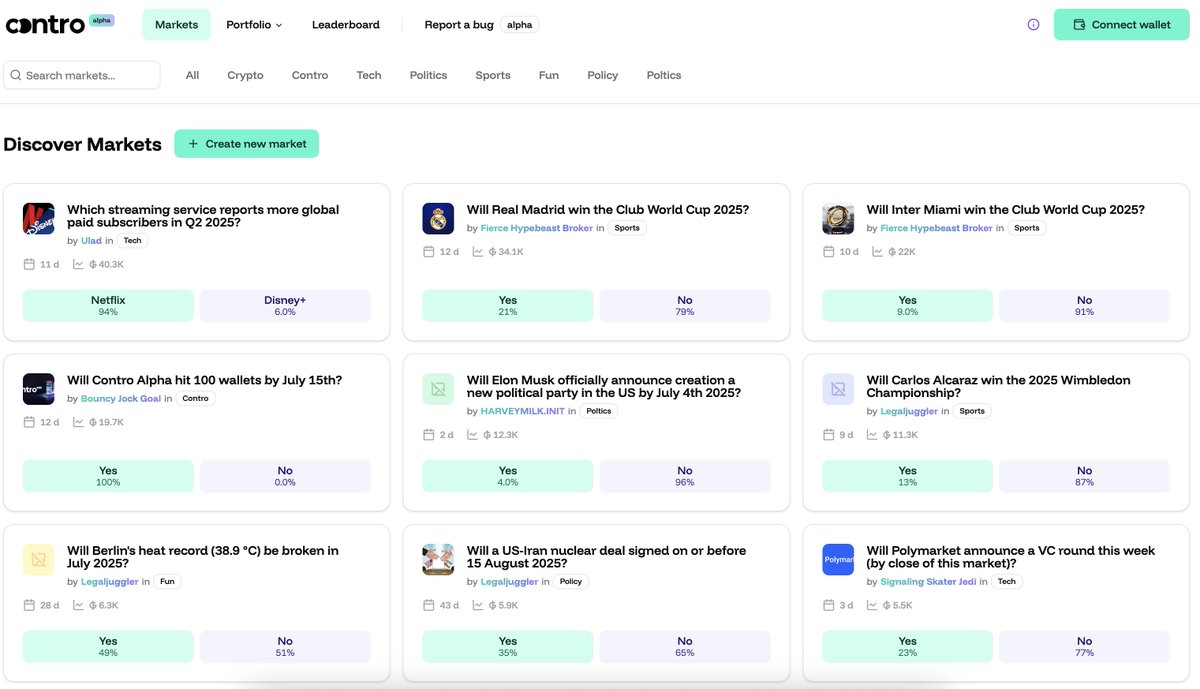The image size is (1200, 689).
Task: Choose No 96% on Elon Musk market
Action: click(685, 476)
